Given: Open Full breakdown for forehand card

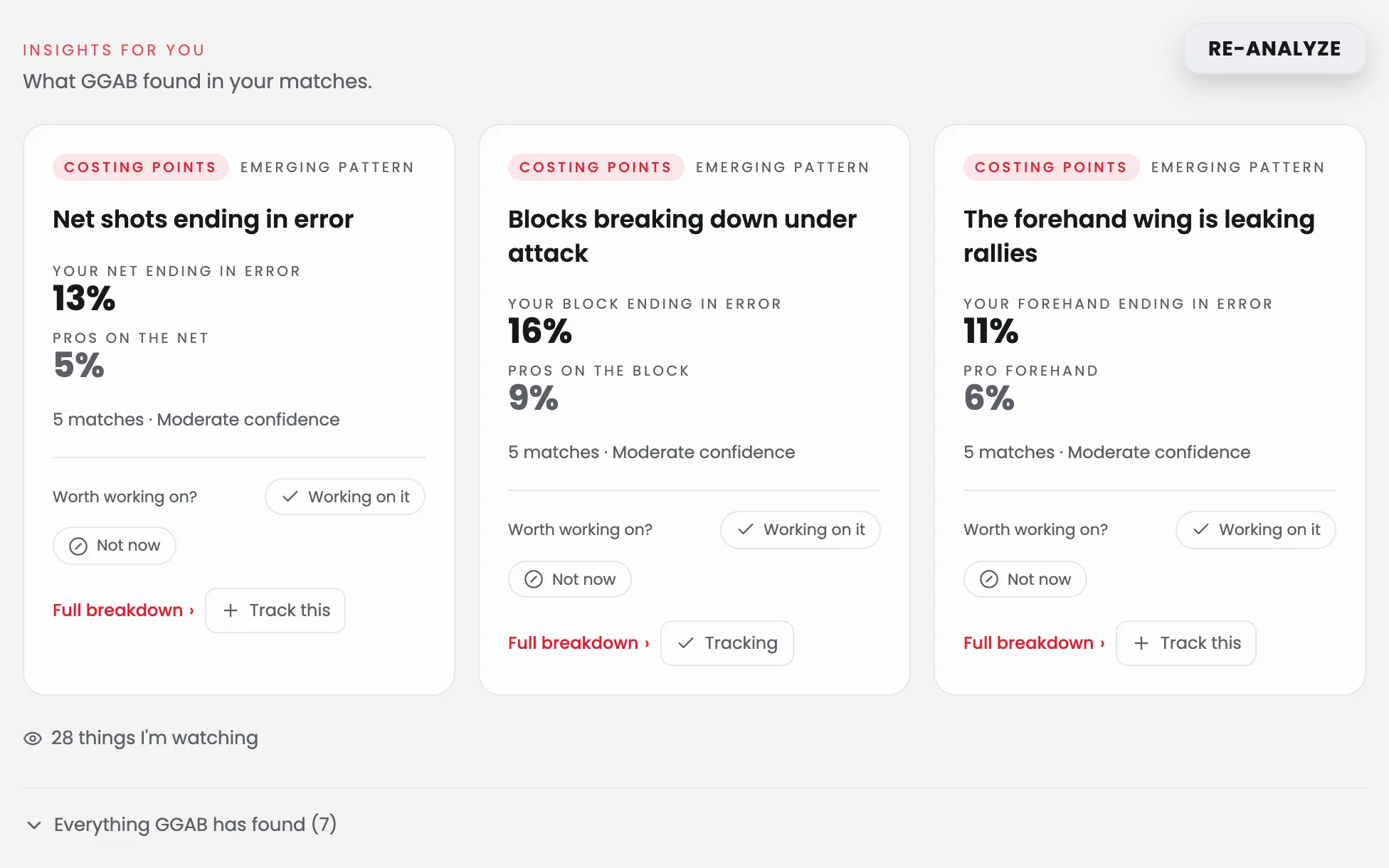Looking at the screenshot, I should [x=1035, y=643].
